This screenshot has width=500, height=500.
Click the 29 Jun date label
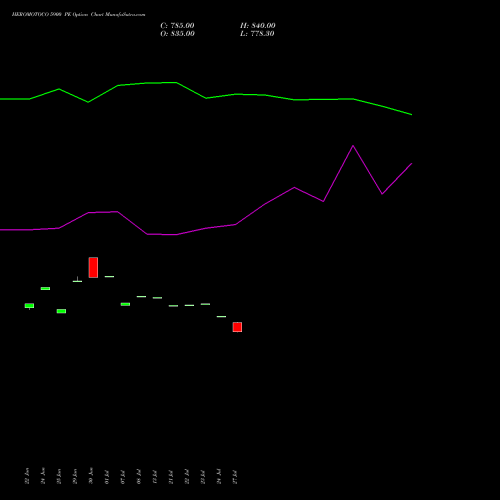[x=75, y=476]
